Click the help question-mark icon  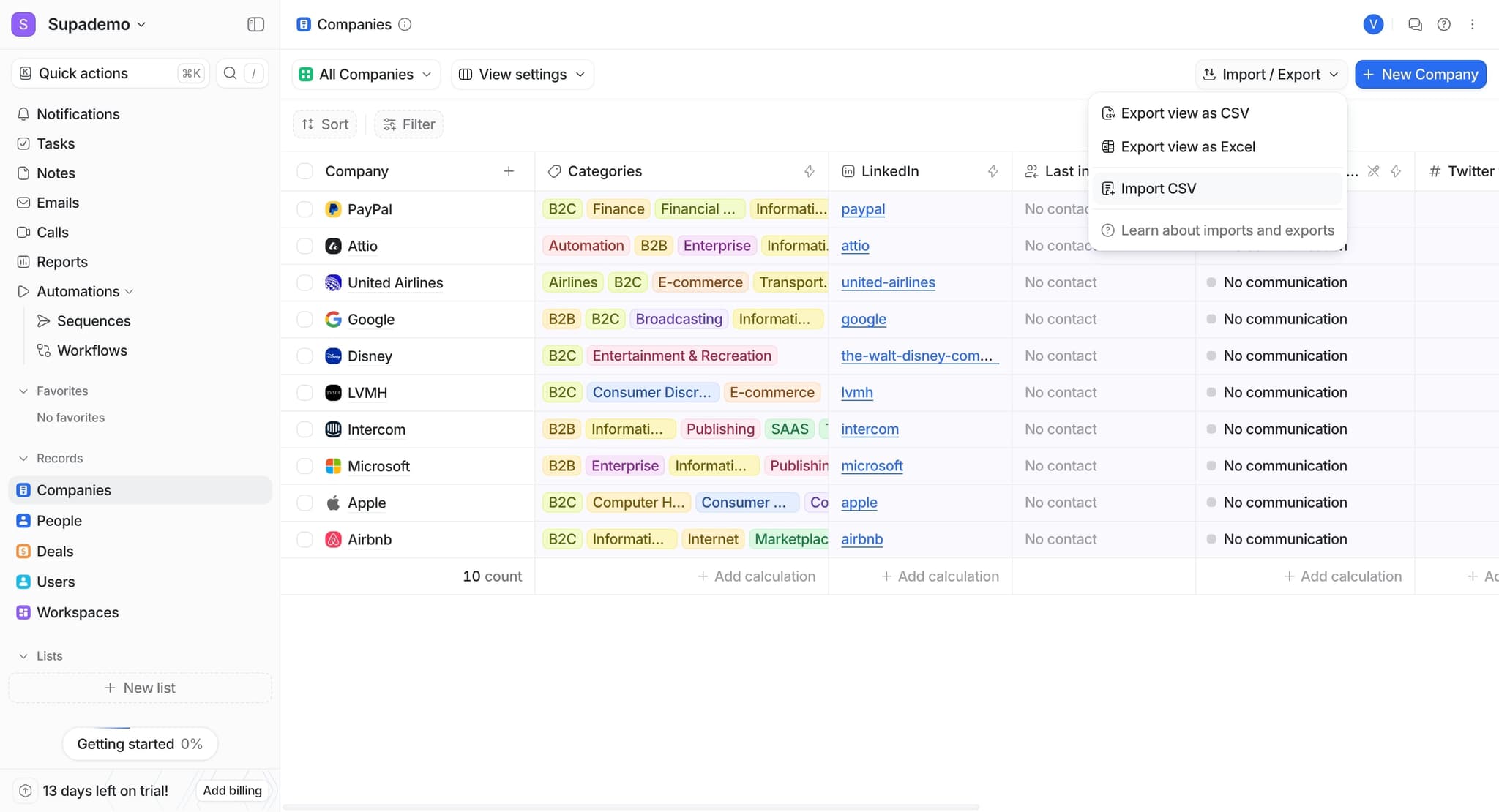click(x=1443, y=23)
